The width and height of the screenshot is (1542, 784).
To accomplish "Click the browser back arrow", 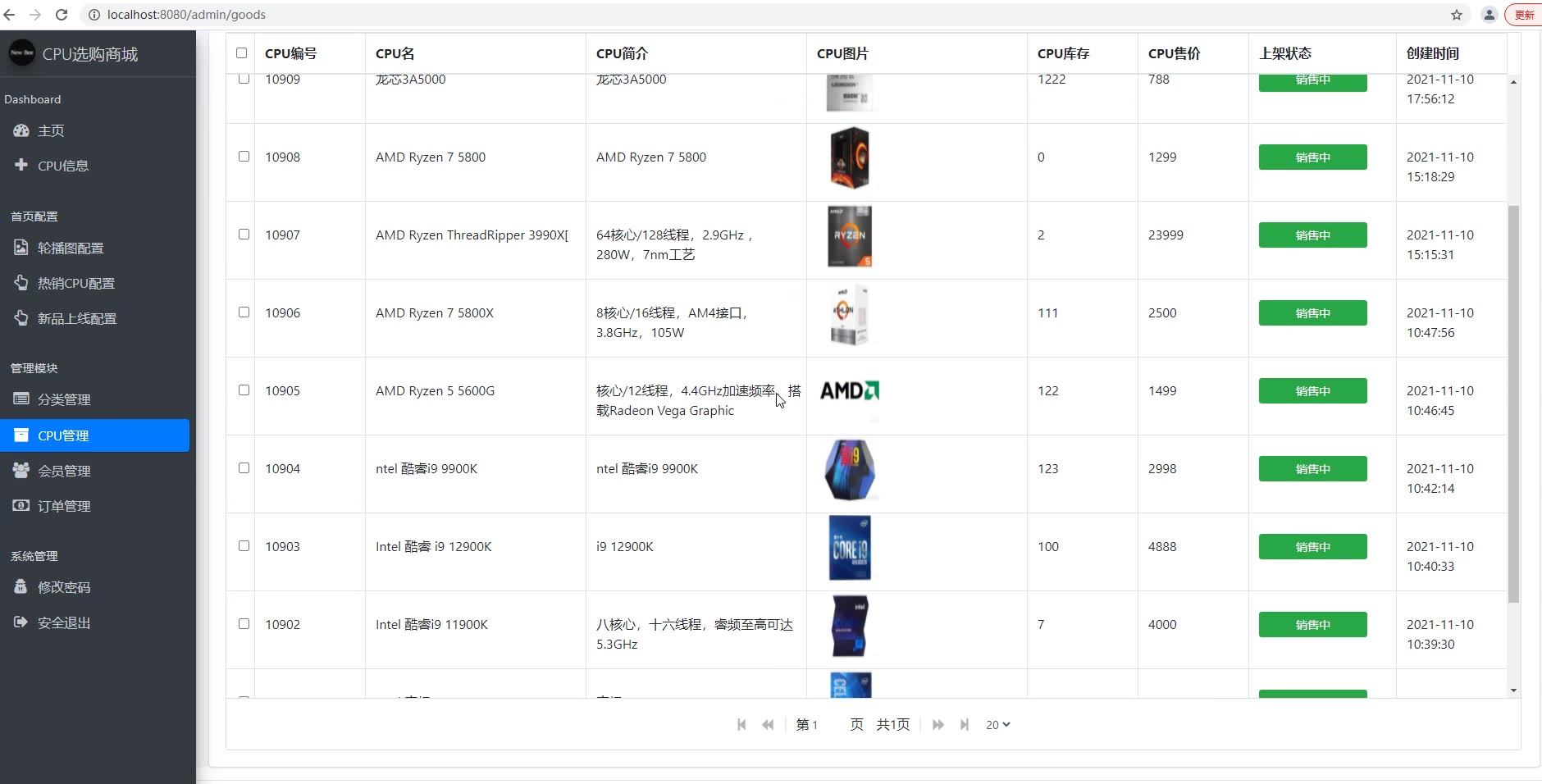I will [x=10, y=15].
